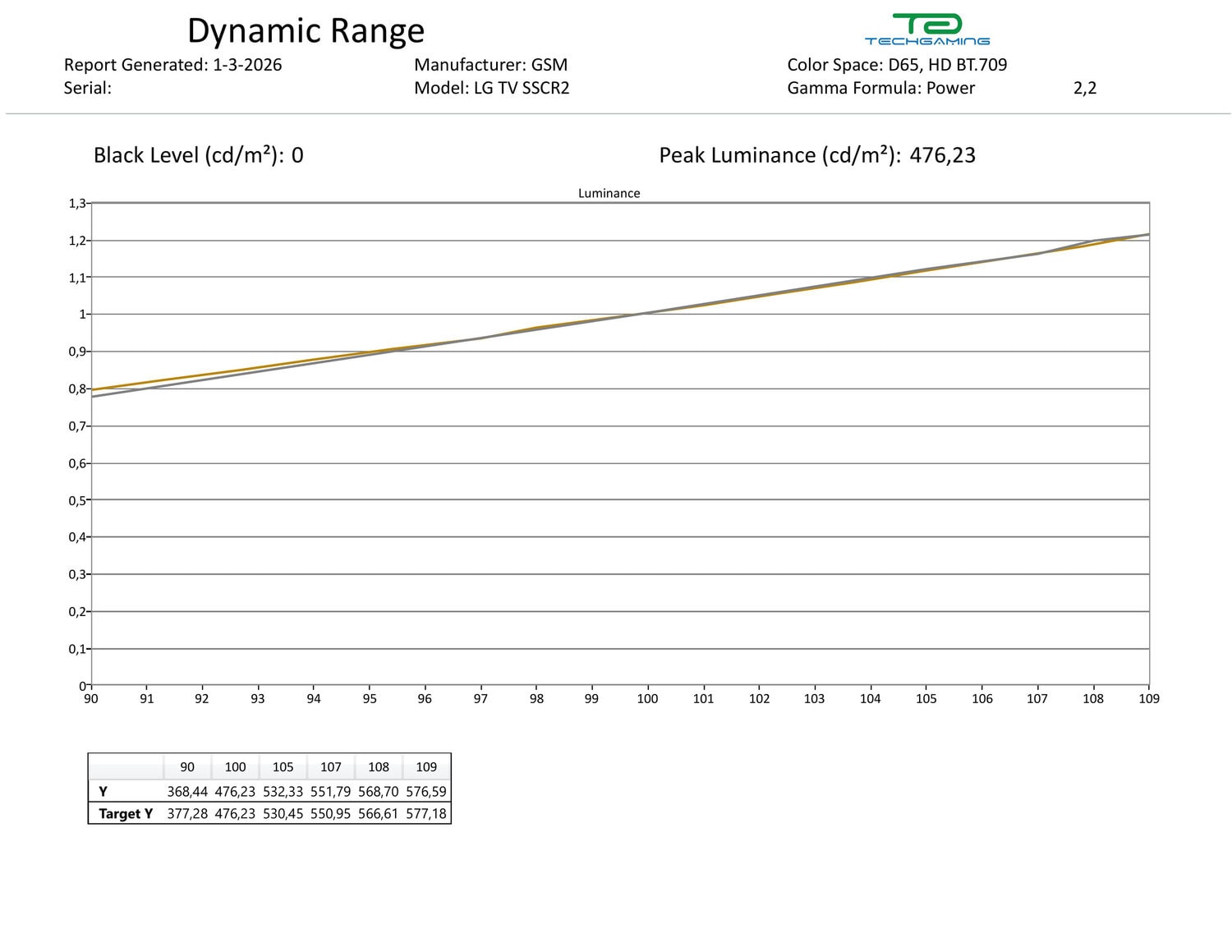Click x-axis tick label 100

(647, 699)
